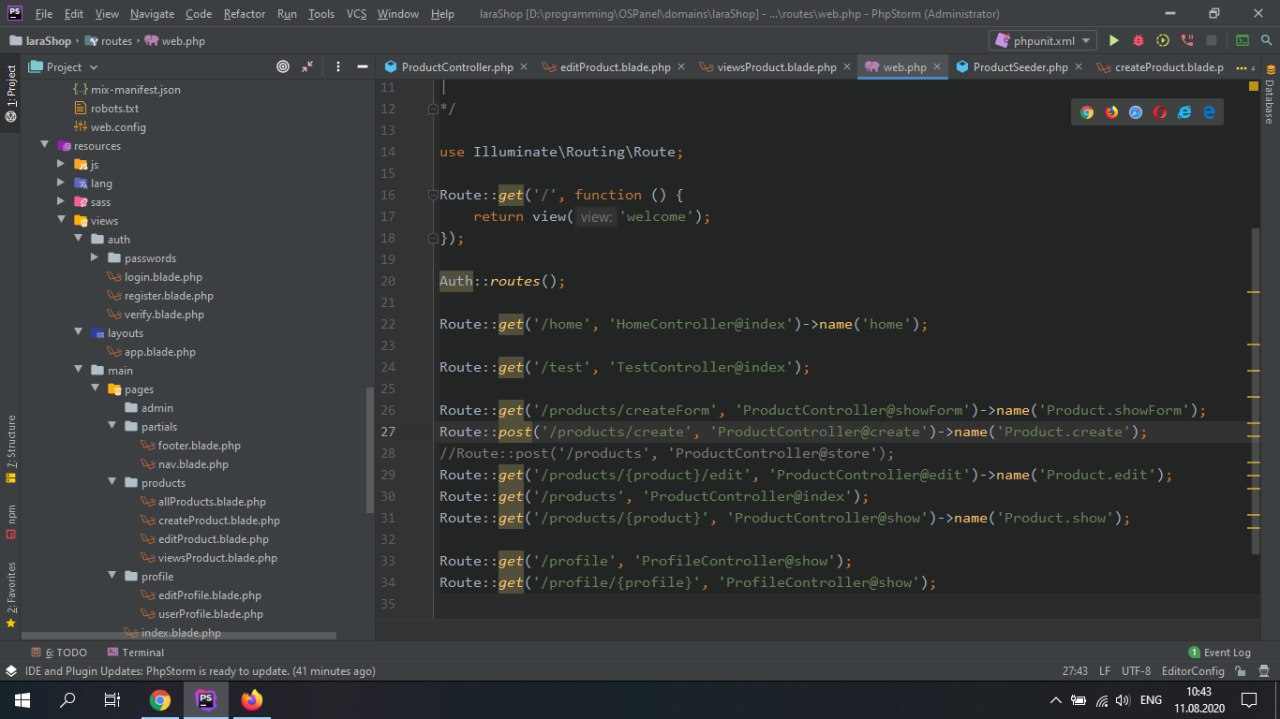Image resolution: width=1280 pixels, height=719 pixels.
Task: Collapse the views folder
Action: pos(61,220)
